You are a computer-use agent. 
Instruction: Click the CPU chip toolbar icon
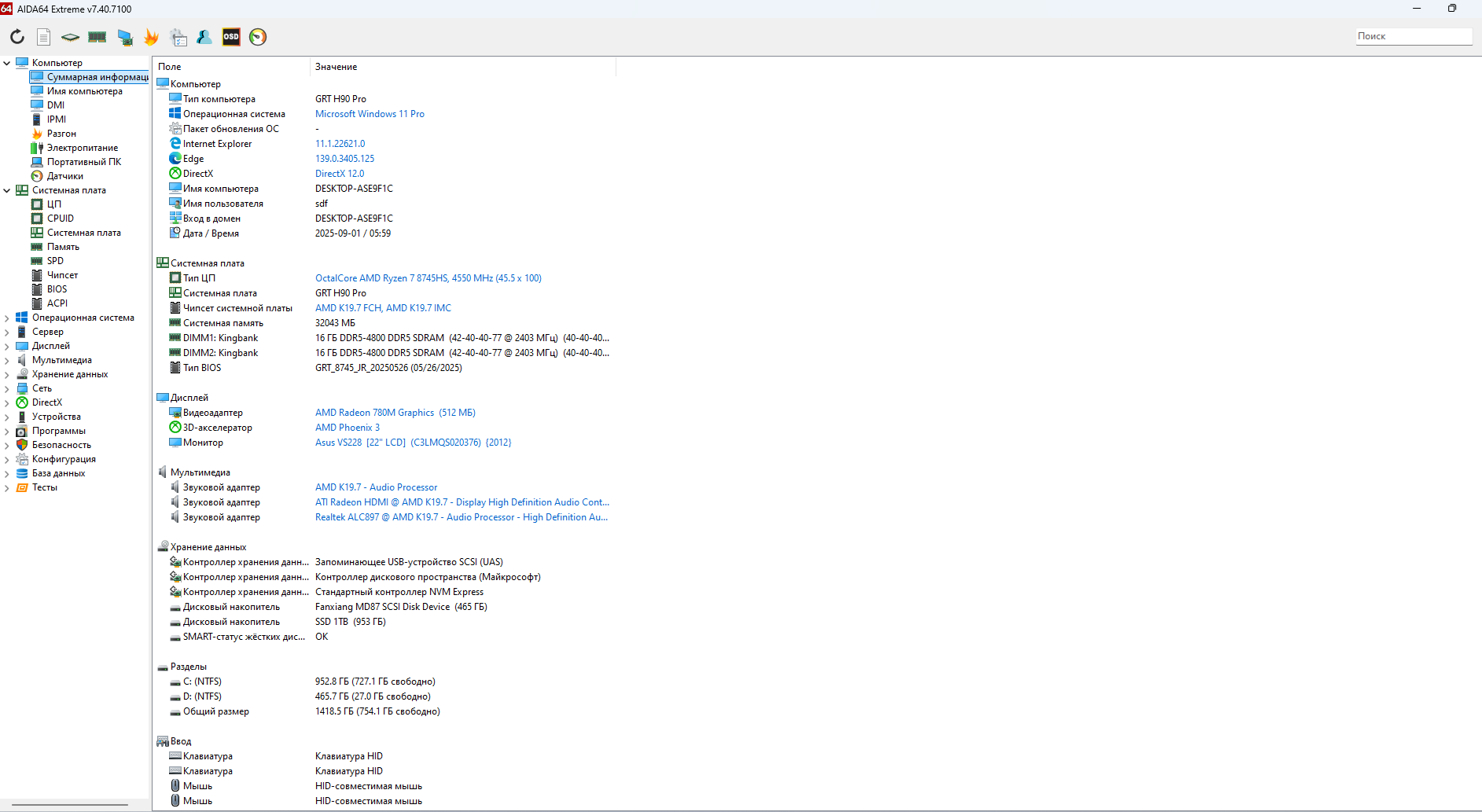click(71, 37)
